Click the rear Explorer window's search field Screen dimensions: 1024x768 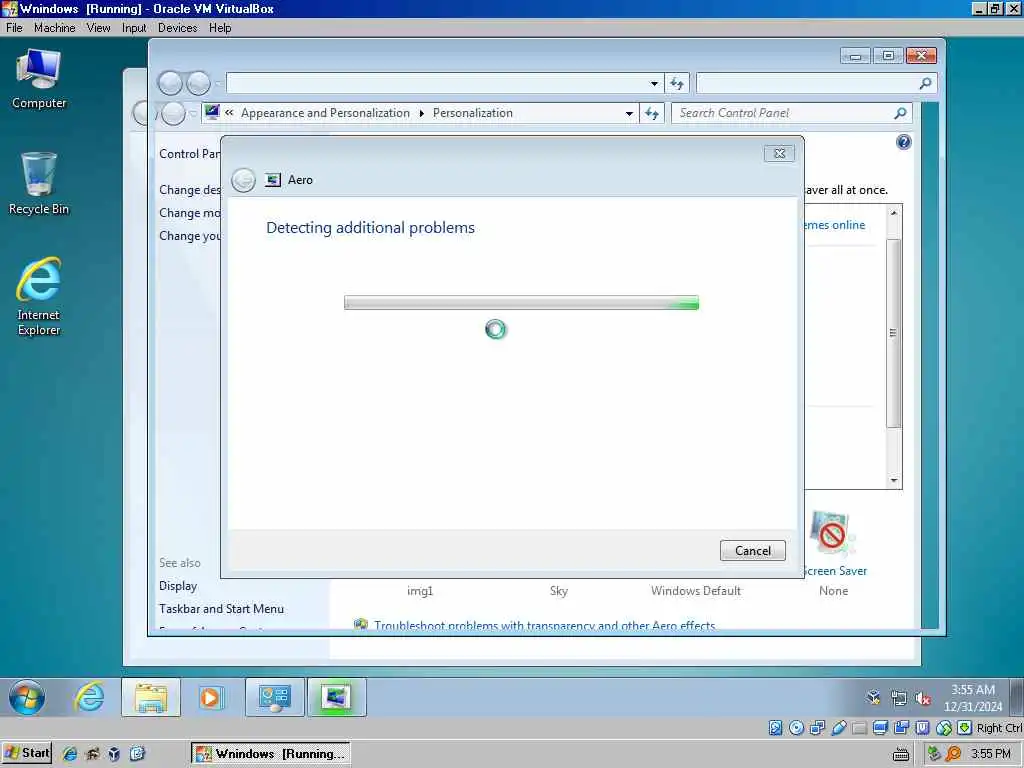[807, 83]
